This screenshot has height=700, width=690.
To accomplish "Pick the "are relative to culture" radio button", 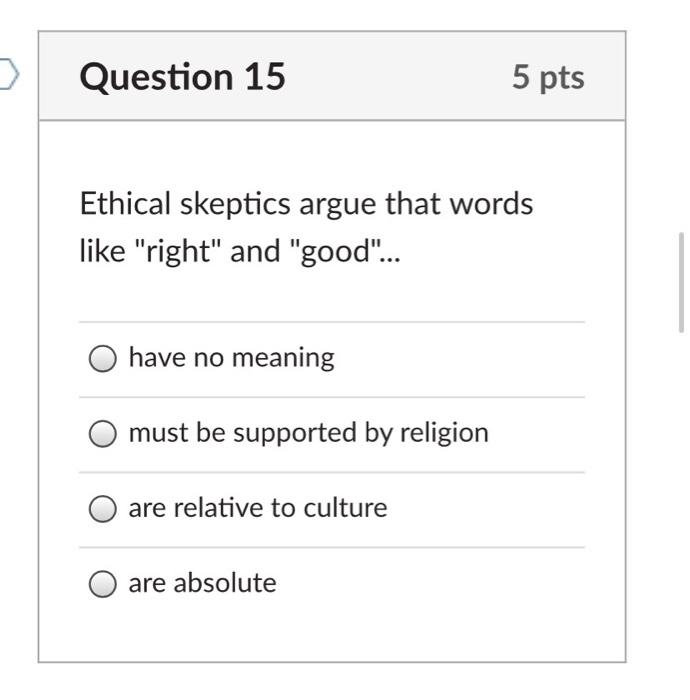I will click(x=103, y=509).
